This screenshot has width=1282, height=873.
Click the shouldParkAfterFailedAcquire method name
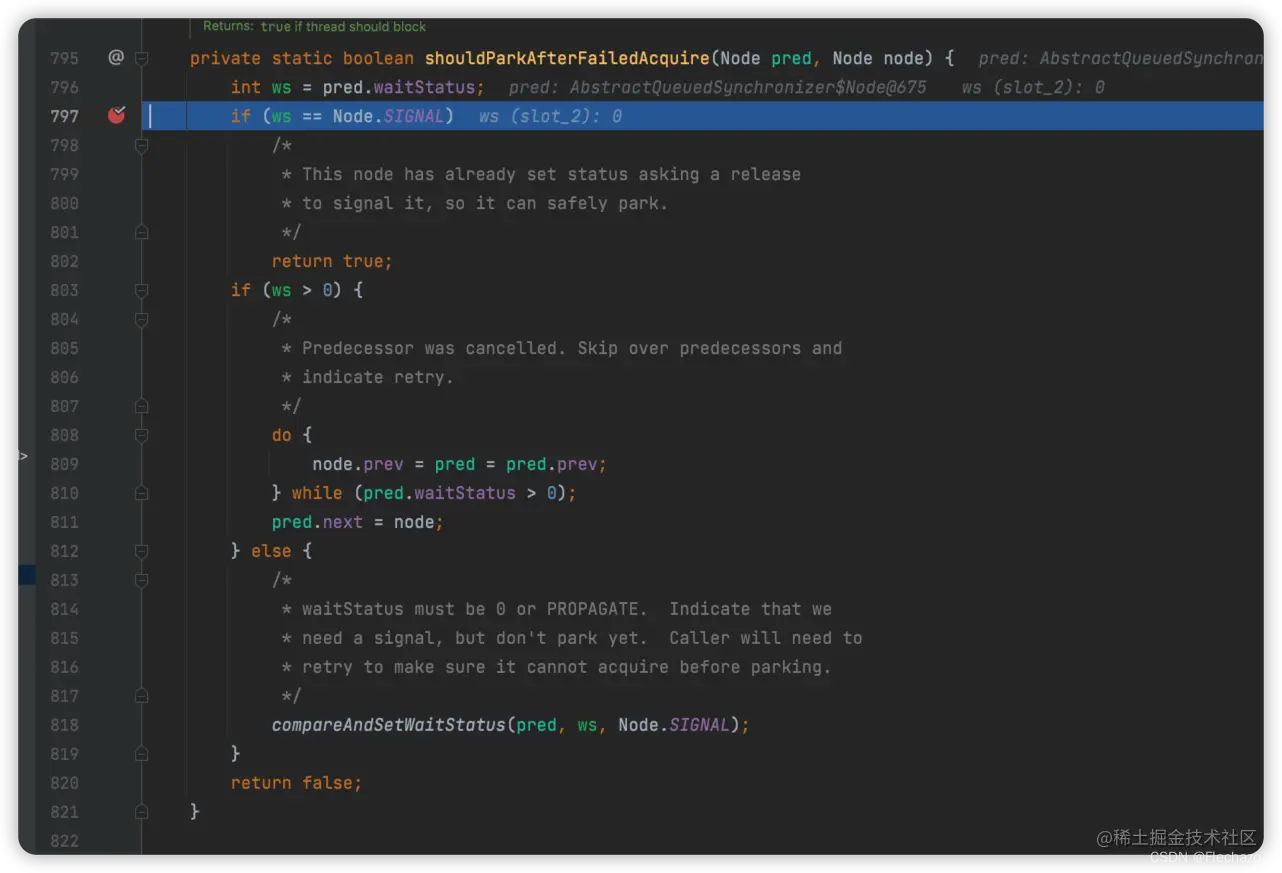(567, 58)
